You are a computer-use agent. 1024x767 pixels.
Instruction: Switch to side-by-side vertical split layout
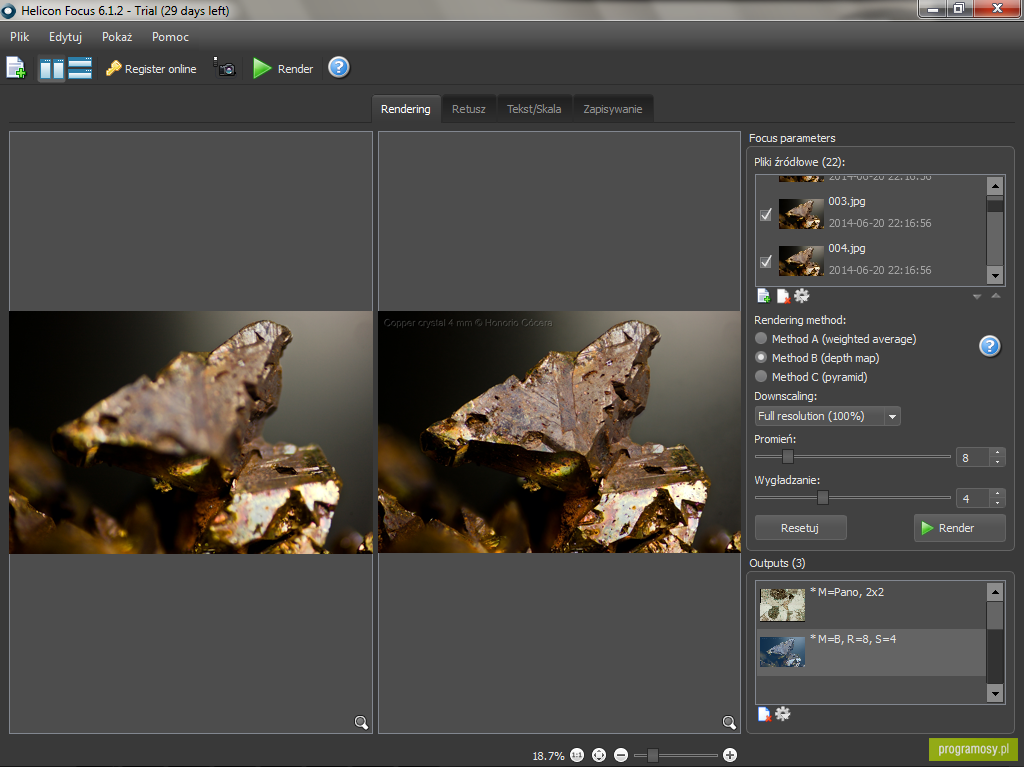[52, 68]
